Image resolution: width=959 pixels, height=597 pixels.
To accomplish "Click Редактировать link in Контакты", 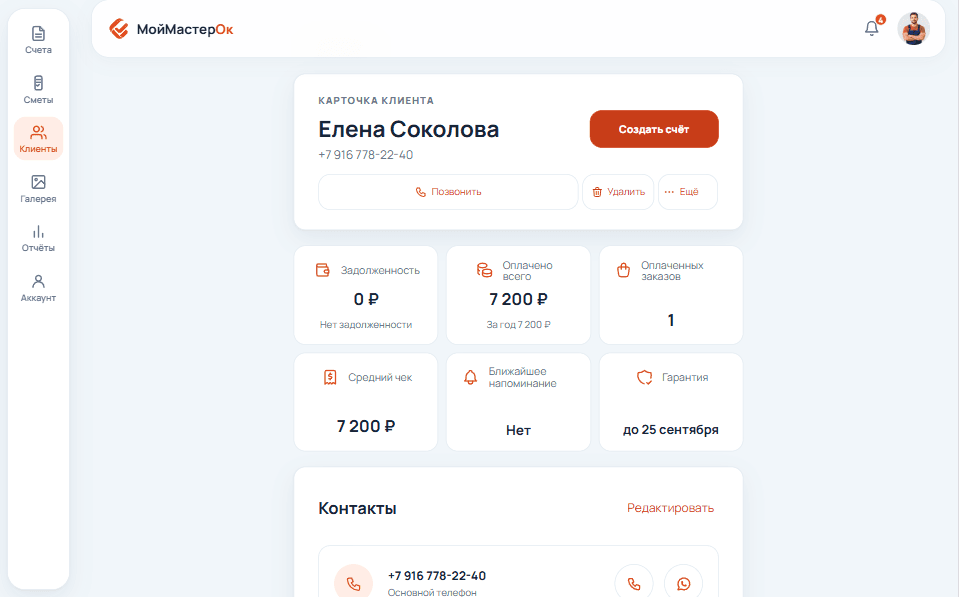I will (x=670, y=508).
